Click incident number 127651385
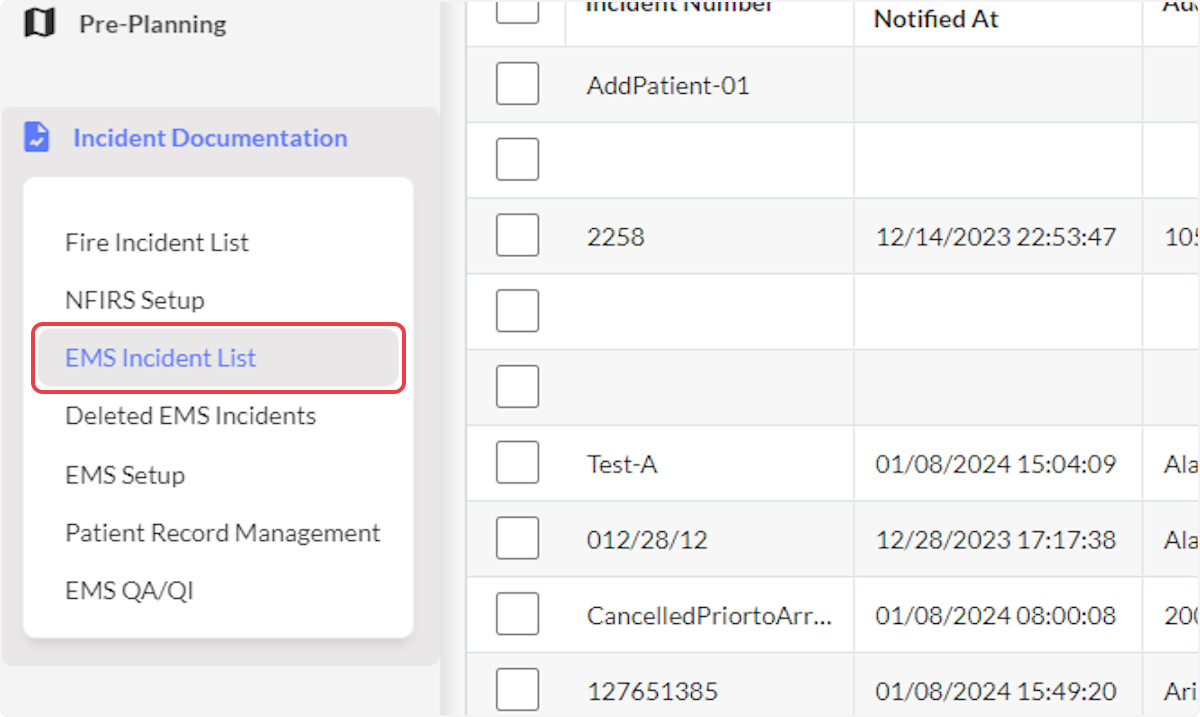The width and height of the screenshot is (1200, 717). (652, 692)
